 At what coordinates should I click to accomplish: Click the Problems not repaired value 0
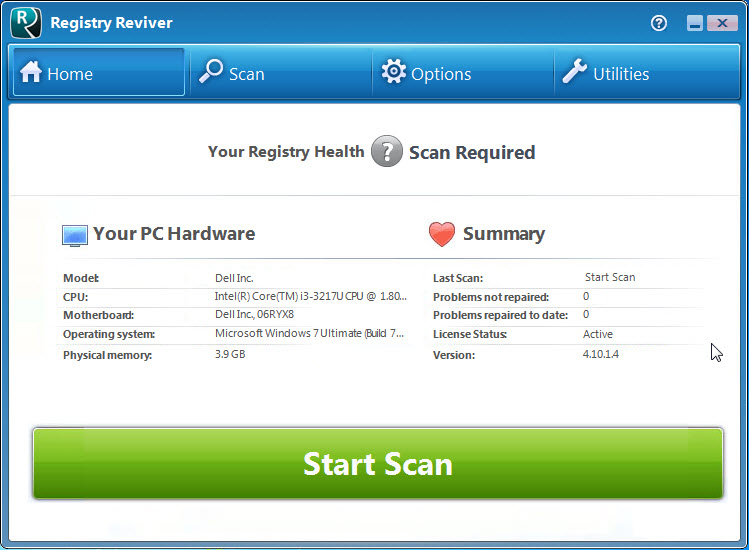tap(586, 296)
